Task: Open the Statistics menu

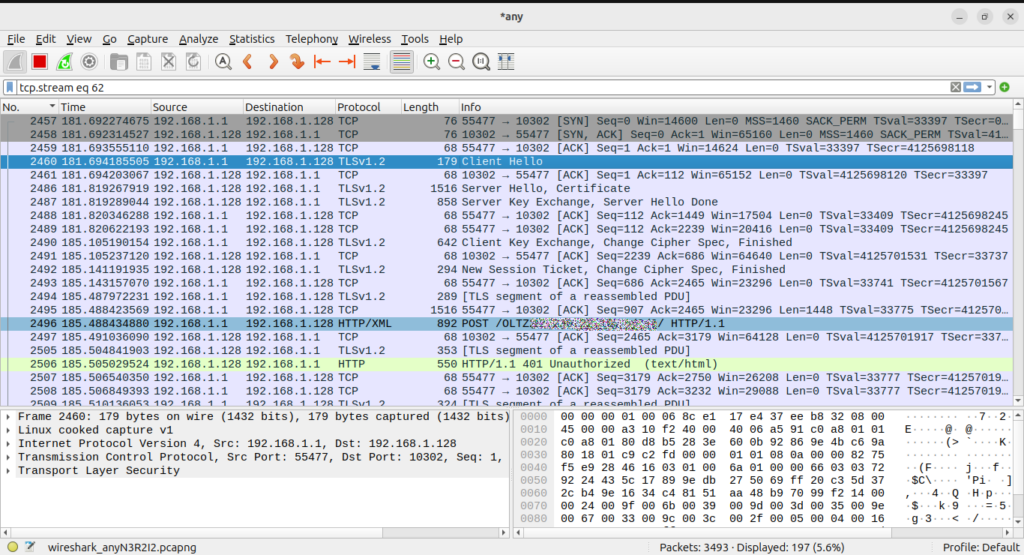Action: click(x=251, y=39)
